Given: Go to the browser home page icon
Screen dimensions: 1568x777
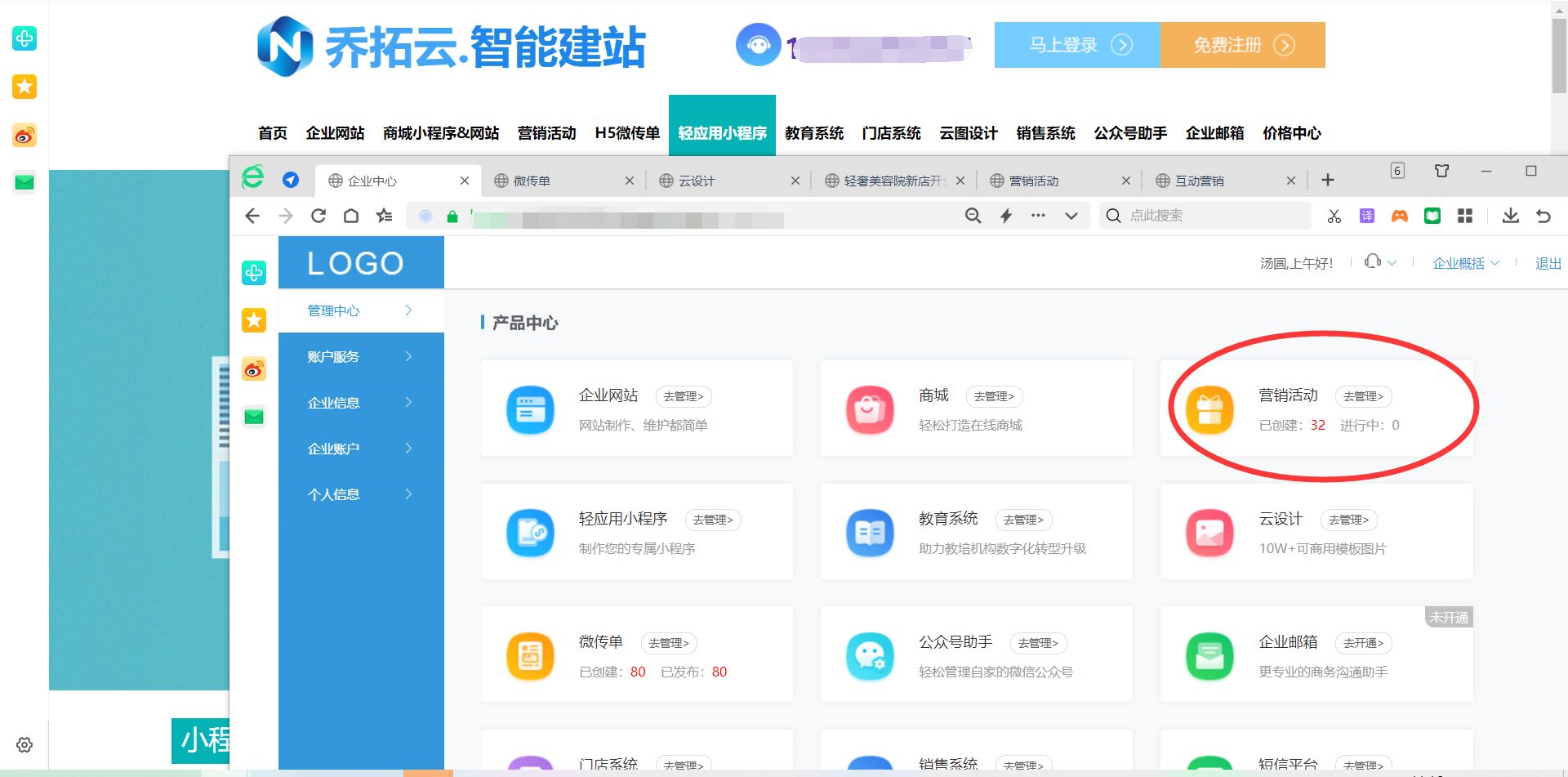Looking at the screenshot, I should coord(351,216).
